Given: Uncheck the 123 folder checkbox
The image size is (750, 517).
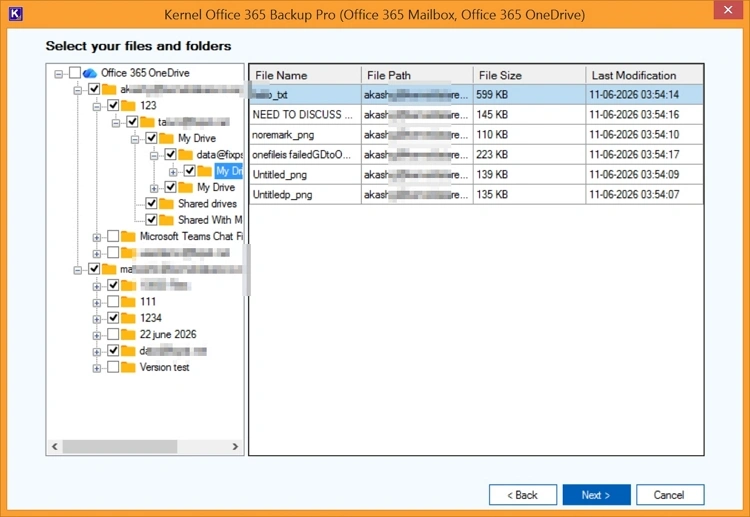Looking at the screenshot, I should (x=113, y=105).
